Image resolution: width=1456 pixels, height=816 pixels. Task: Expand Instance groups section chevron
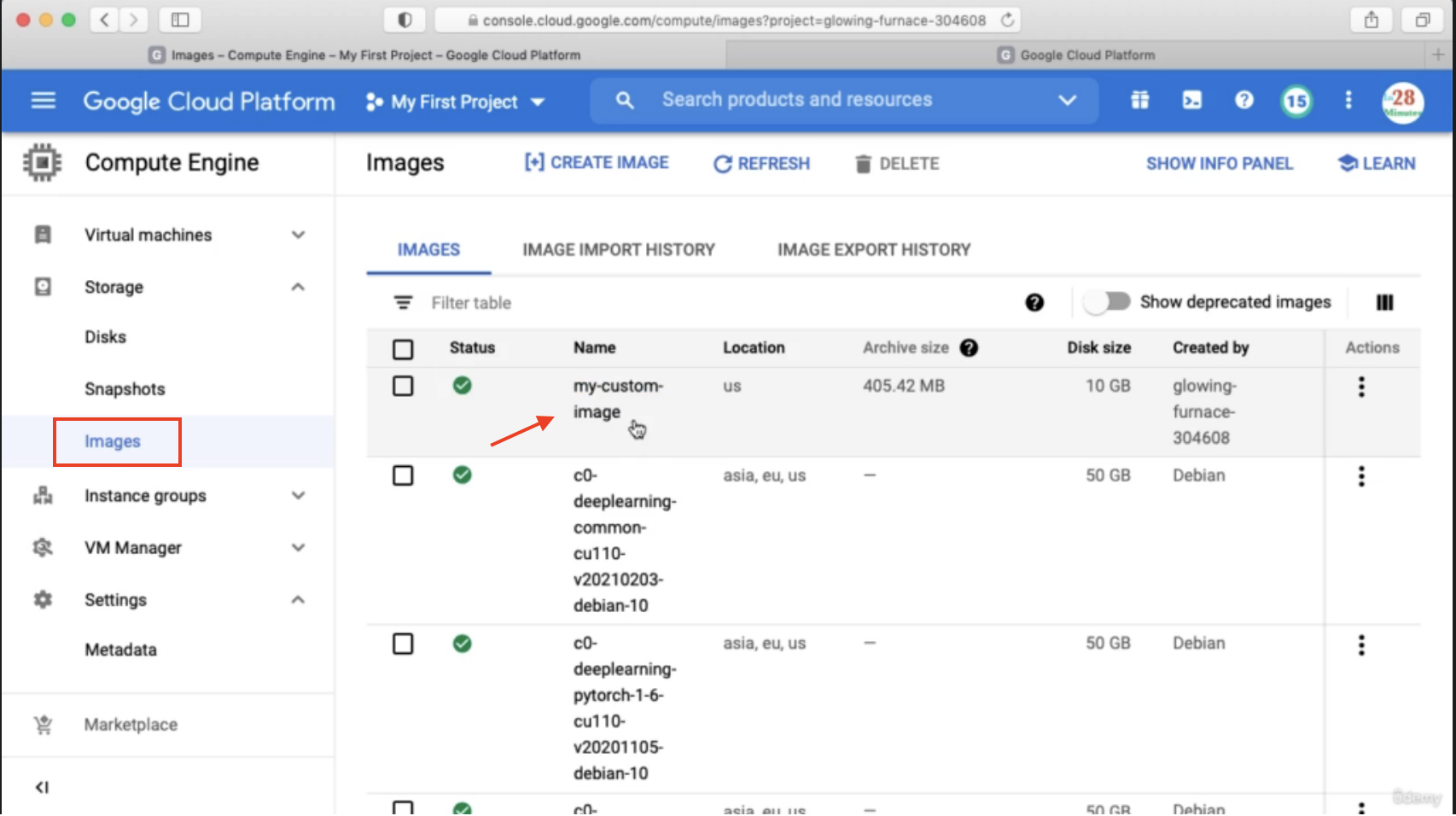[x=298, y=496]
